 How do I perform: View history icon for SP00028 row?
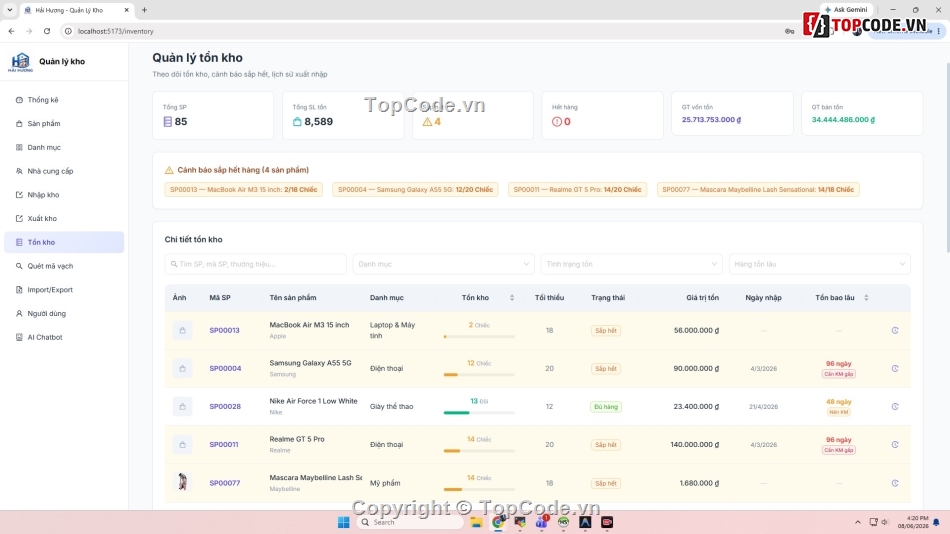tap(895, 407)
